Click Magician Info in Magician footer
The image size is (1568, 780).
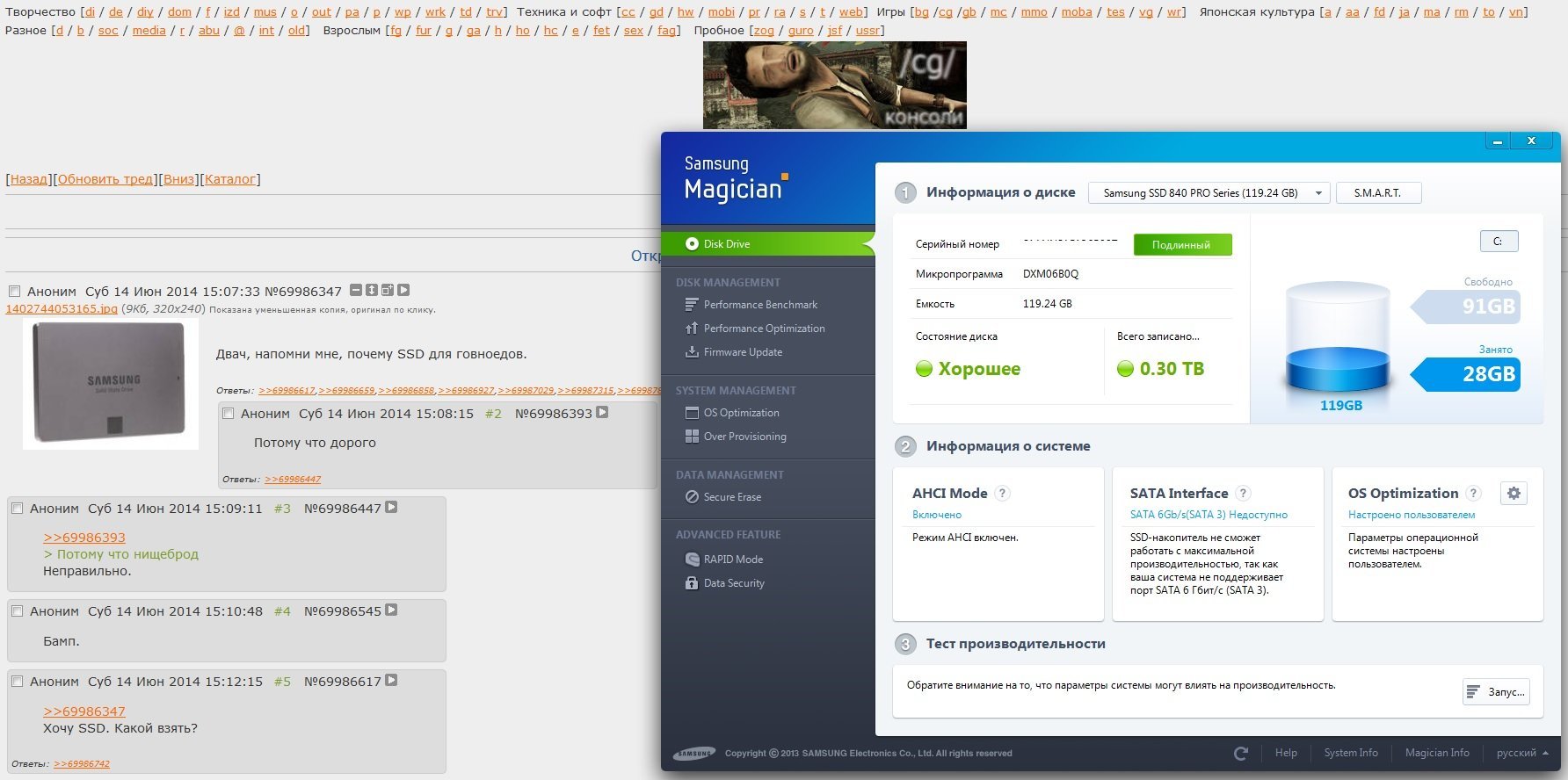point(1437,754)
